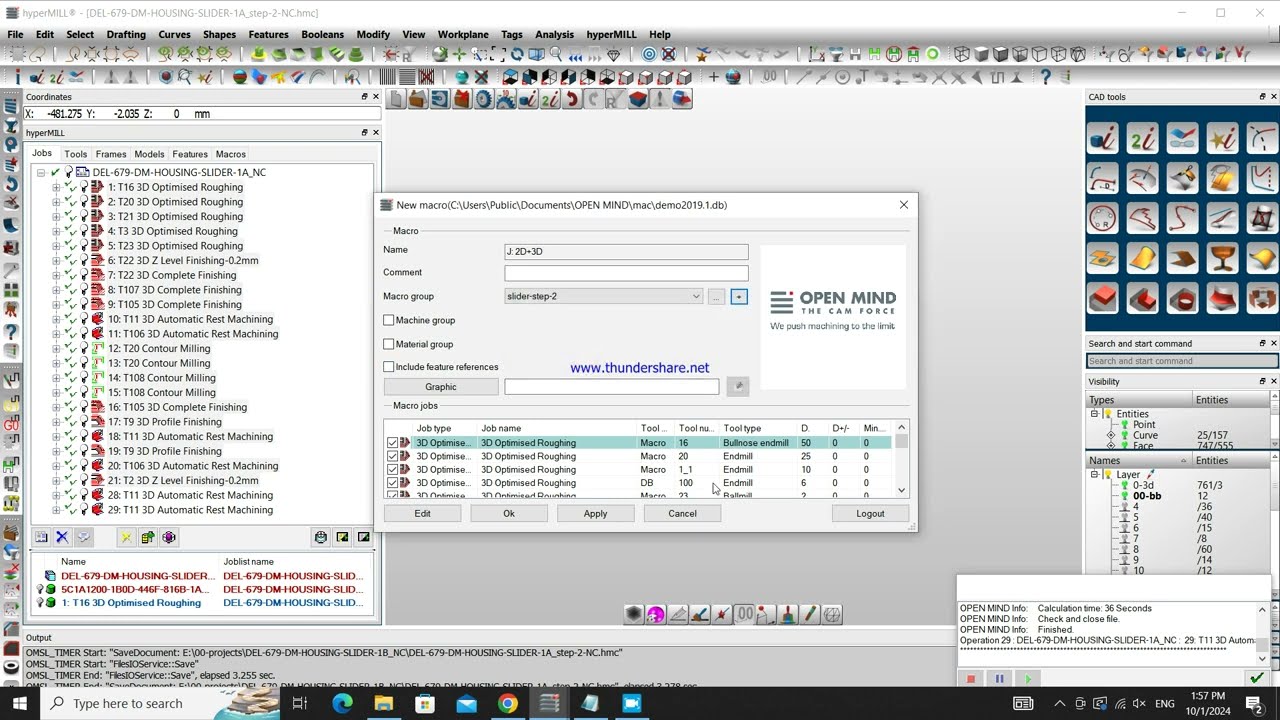The height and width of the screenshot is (720, 1280).
Task: Select the red cylinder pocket solid tool
Action: [1183, 298]
